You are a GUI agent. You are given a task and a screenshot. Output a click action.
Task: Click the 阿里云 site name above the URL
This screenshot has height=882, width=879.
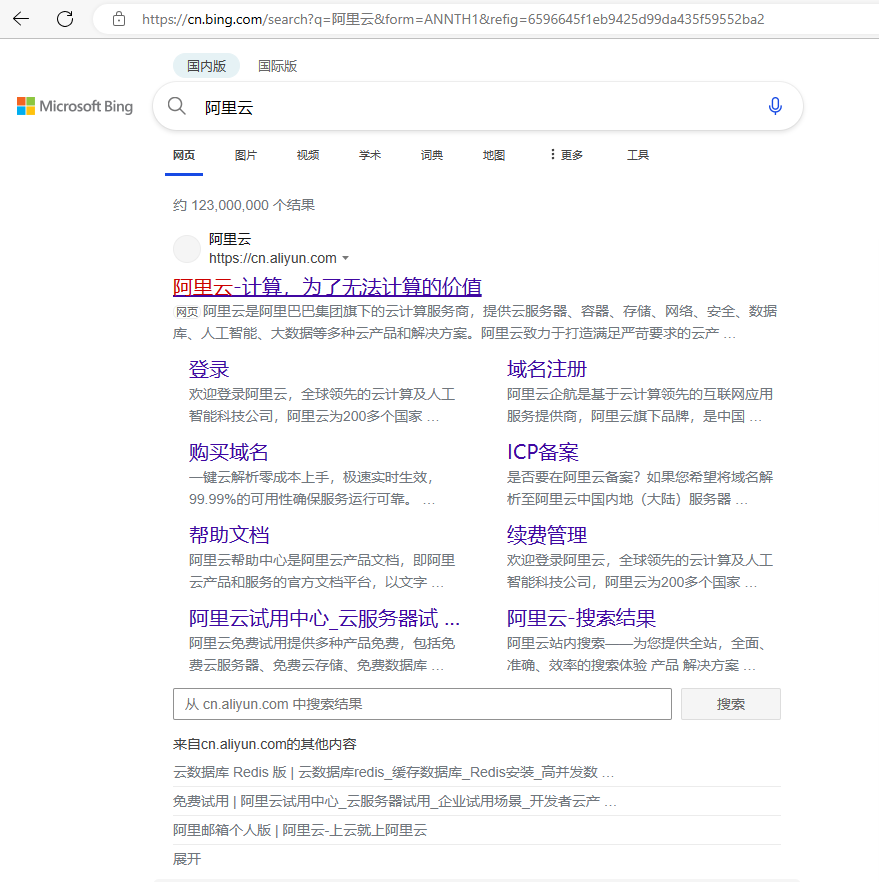point(229,239)
